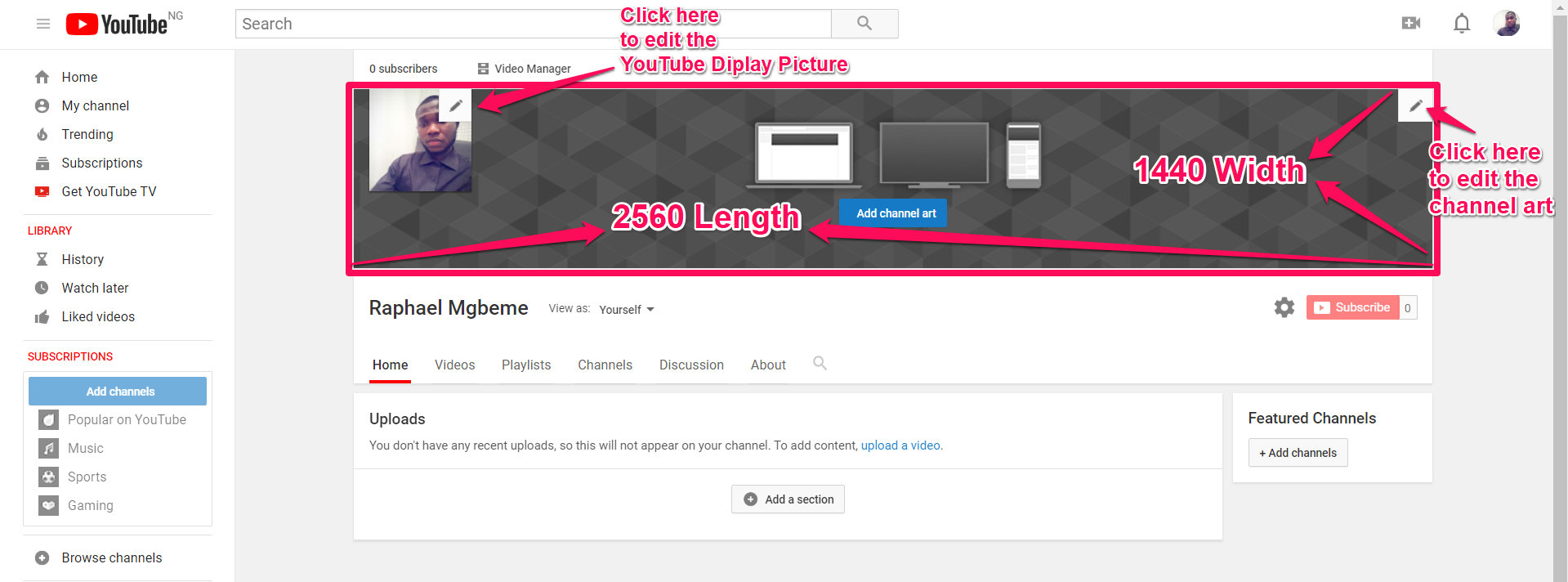Open the notifications bell

(x=1462, y=24)
